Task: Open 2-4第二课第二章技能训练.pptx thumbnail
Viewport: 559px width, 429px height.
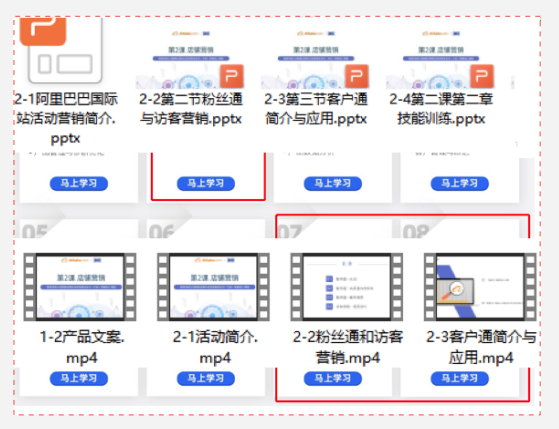Action: pyautogui.click(x=441, y=59)
